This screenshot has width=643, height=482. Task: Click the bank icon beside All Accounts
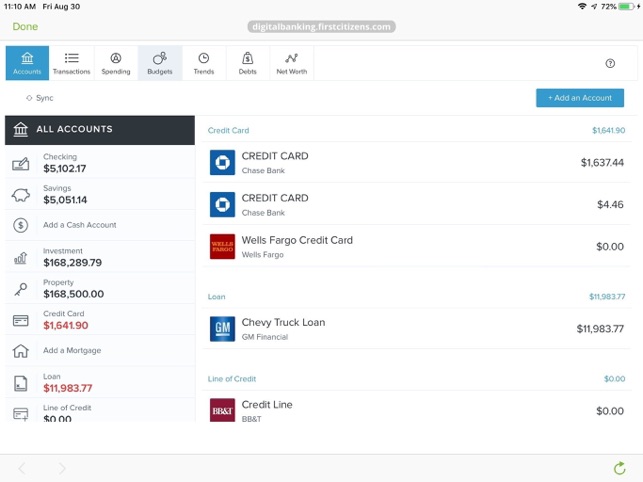21,129
